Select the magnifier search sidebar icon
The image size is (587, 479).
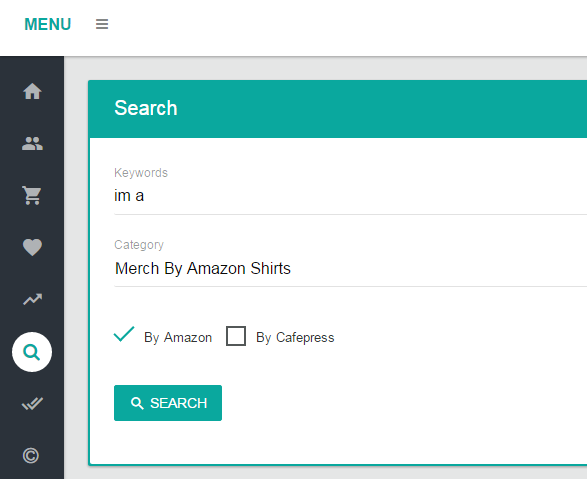(x=32, y=352)
